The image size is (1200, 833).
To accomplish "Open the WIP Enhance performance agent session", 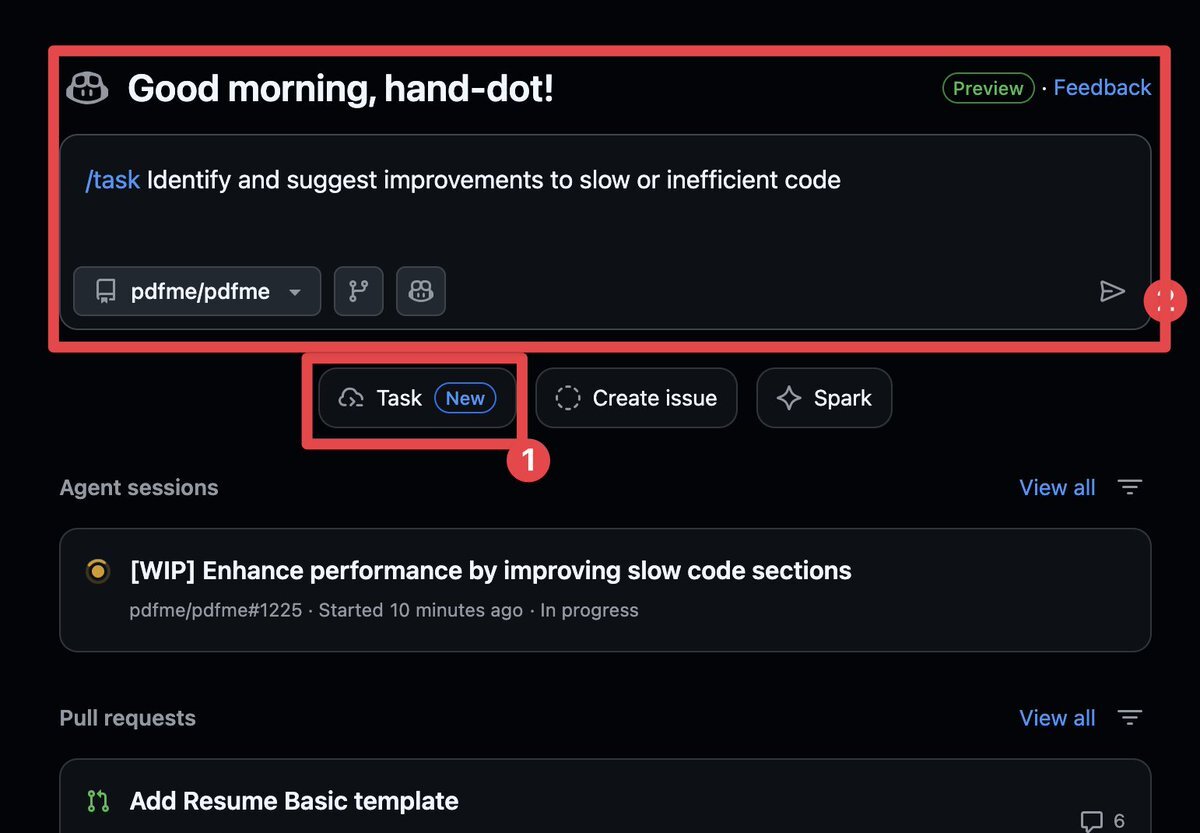I will tap(490, 571).
